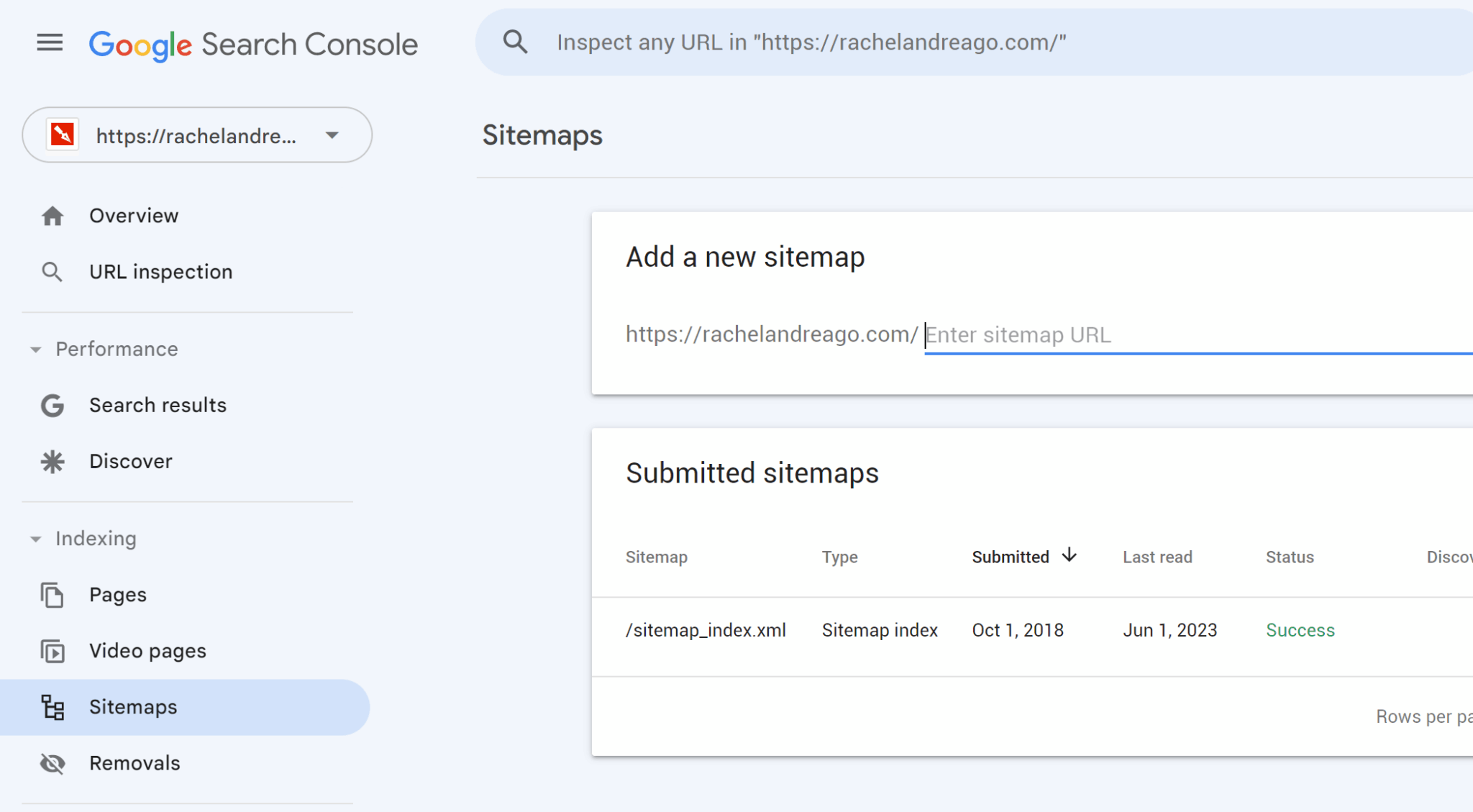Screen dimensions: 1473x812
Task: Sort by the Type column header
Action: 839,557
